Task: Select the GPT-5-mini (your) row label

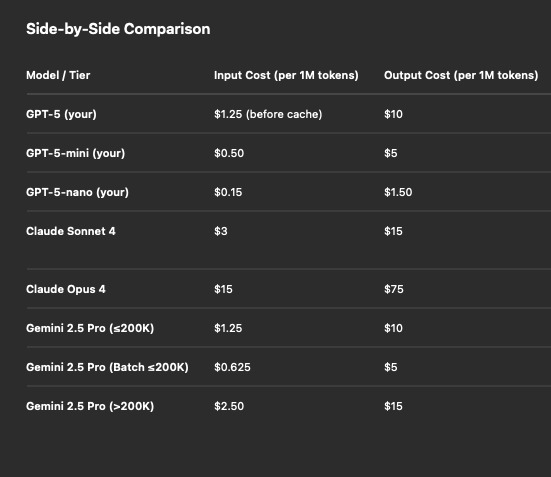Action: click(76, 153)
